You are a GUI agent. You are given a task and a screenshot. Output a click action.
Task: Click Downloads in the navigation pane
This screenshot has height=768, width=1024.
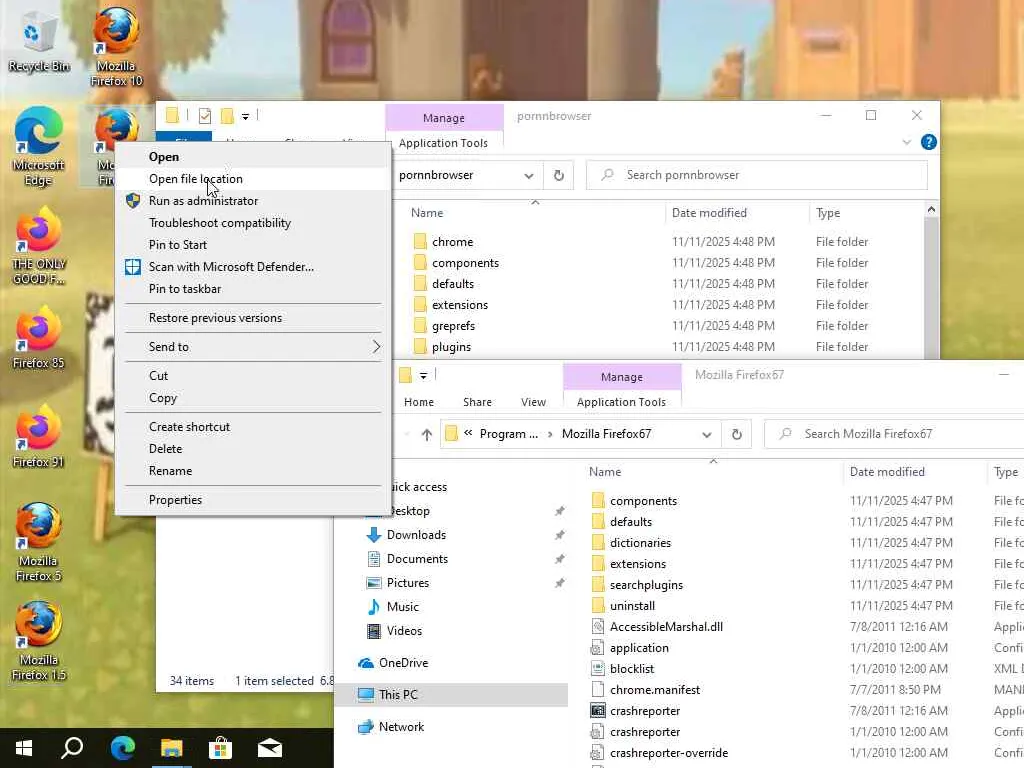416,535
